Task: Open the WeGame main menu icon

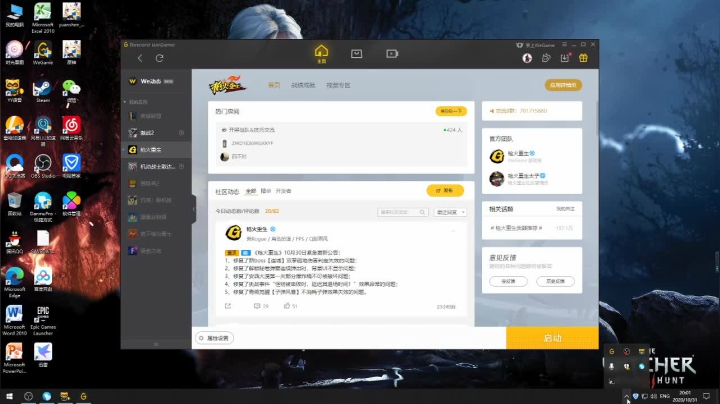Action: pyautogui.click(x=564, y=45)
